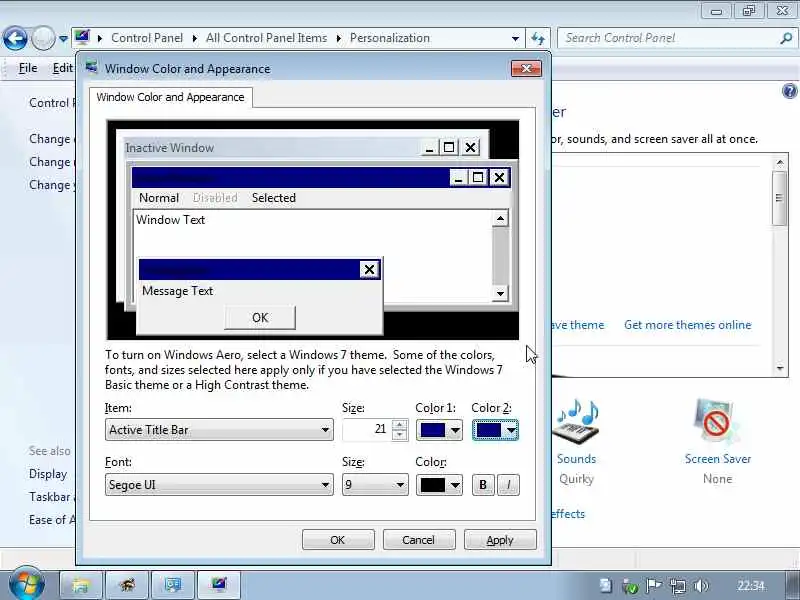Open the Font dropdown showing Segoe UI
800x600 pixels.
pyautogui.click(x=219, y=485)
